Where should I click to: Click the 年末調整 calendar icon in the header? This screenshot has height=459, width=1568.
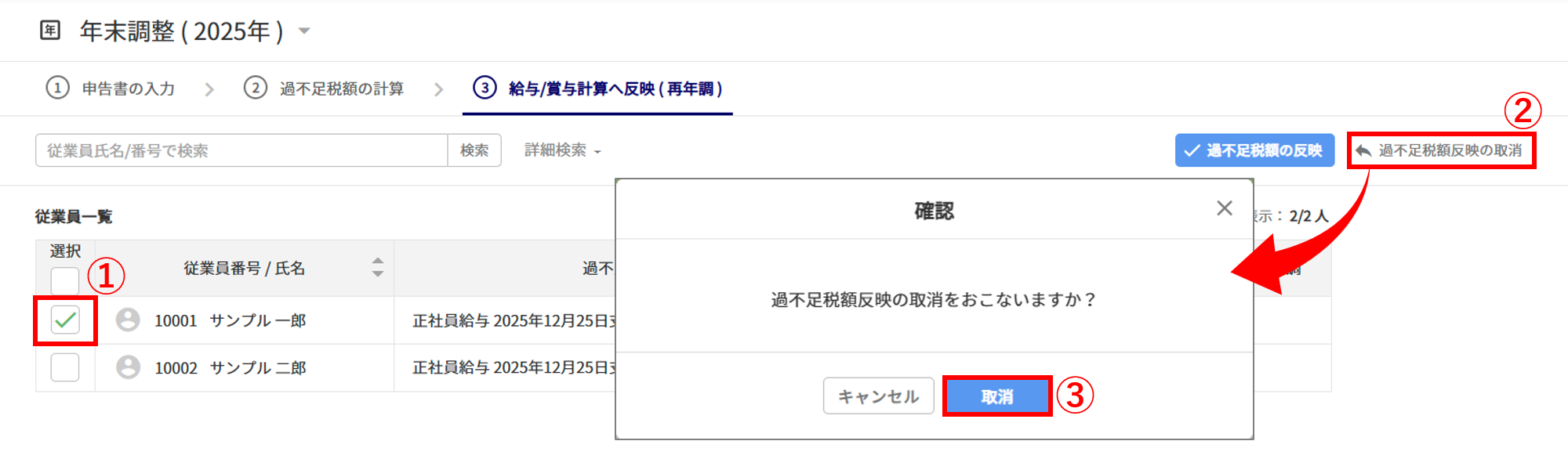(x=50, y=31)
